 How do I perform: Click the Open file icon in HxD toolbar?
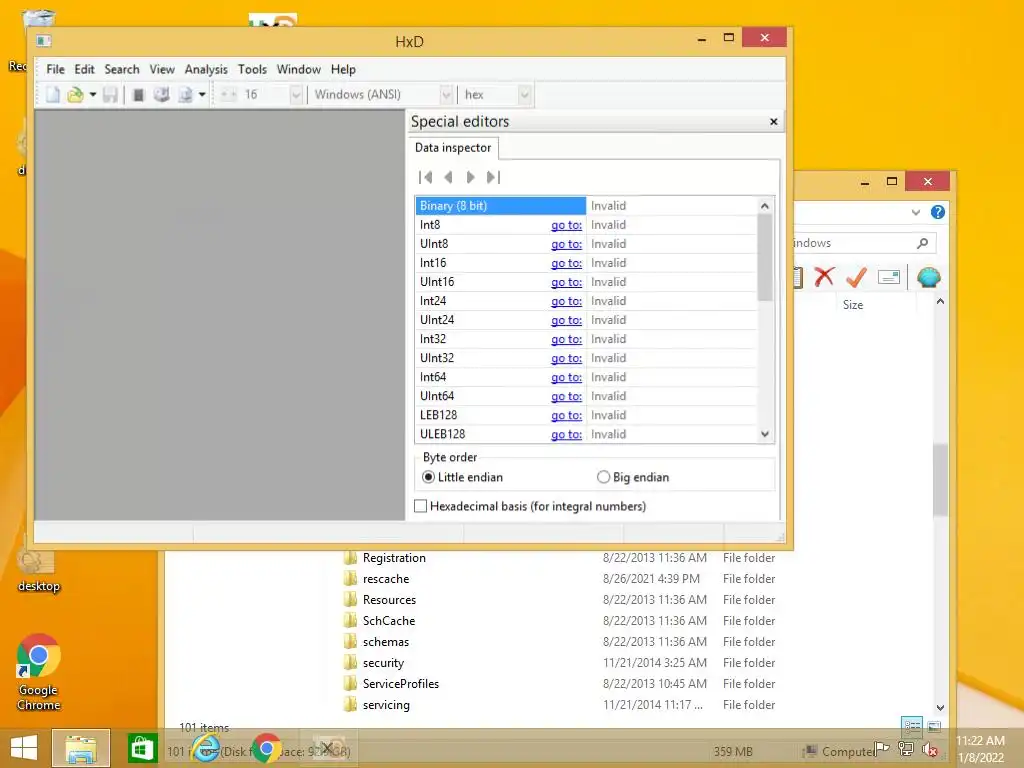tap(76, 95)
